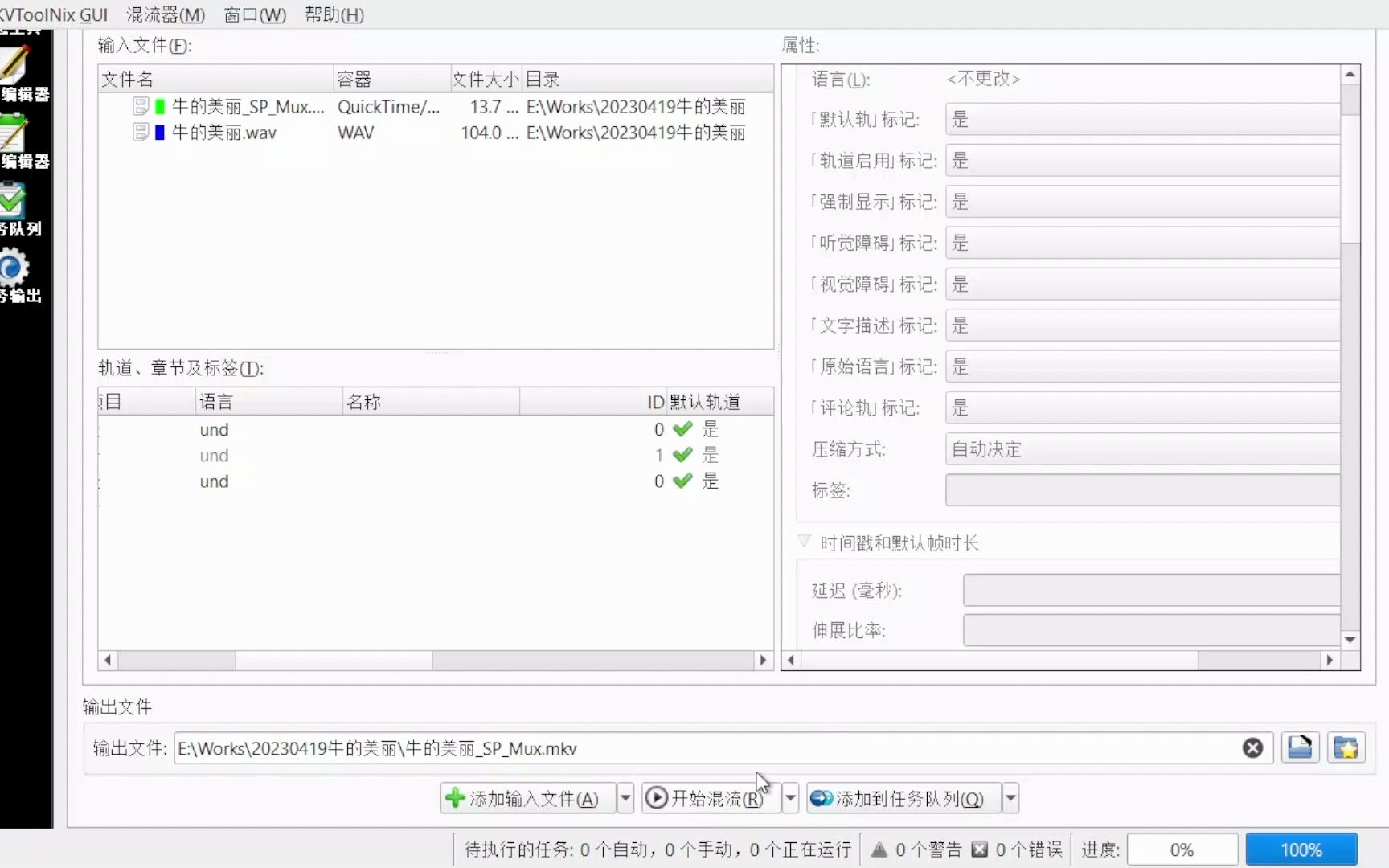This screenshot has height=868, width=1389.
Task: Open the 听觉障碍 标记 dropdown
Action: pyautogui.click(x=1142, y=244)
